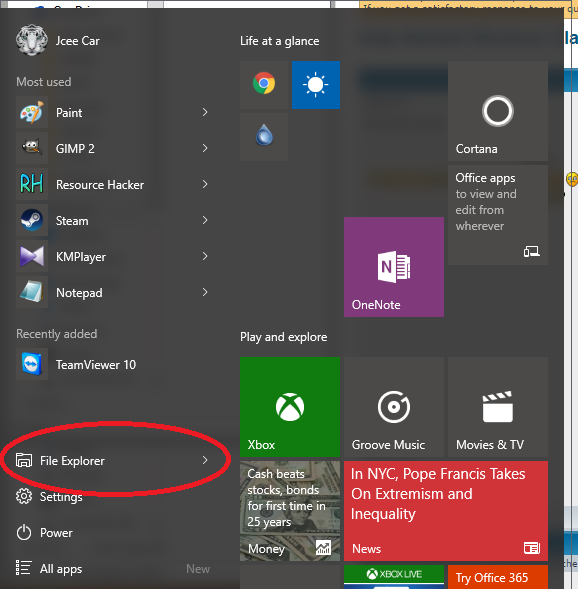Image resolution: width=578 pixels, height=589 pixels.
Task: Click the File Explorer folder icon
Action: click(x=24, y=460)
